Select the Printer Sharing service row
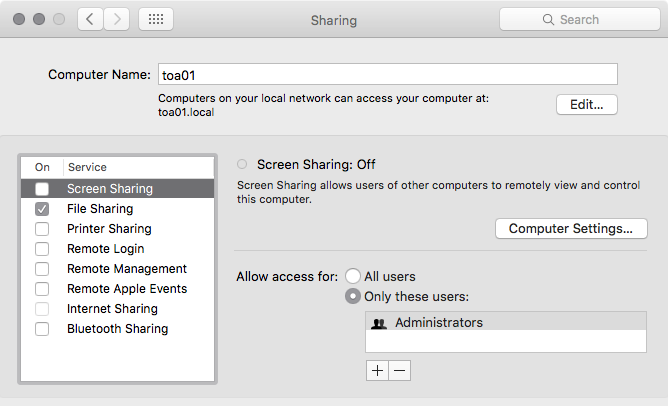Screen dimensions: 668x406 coord(118,229)
